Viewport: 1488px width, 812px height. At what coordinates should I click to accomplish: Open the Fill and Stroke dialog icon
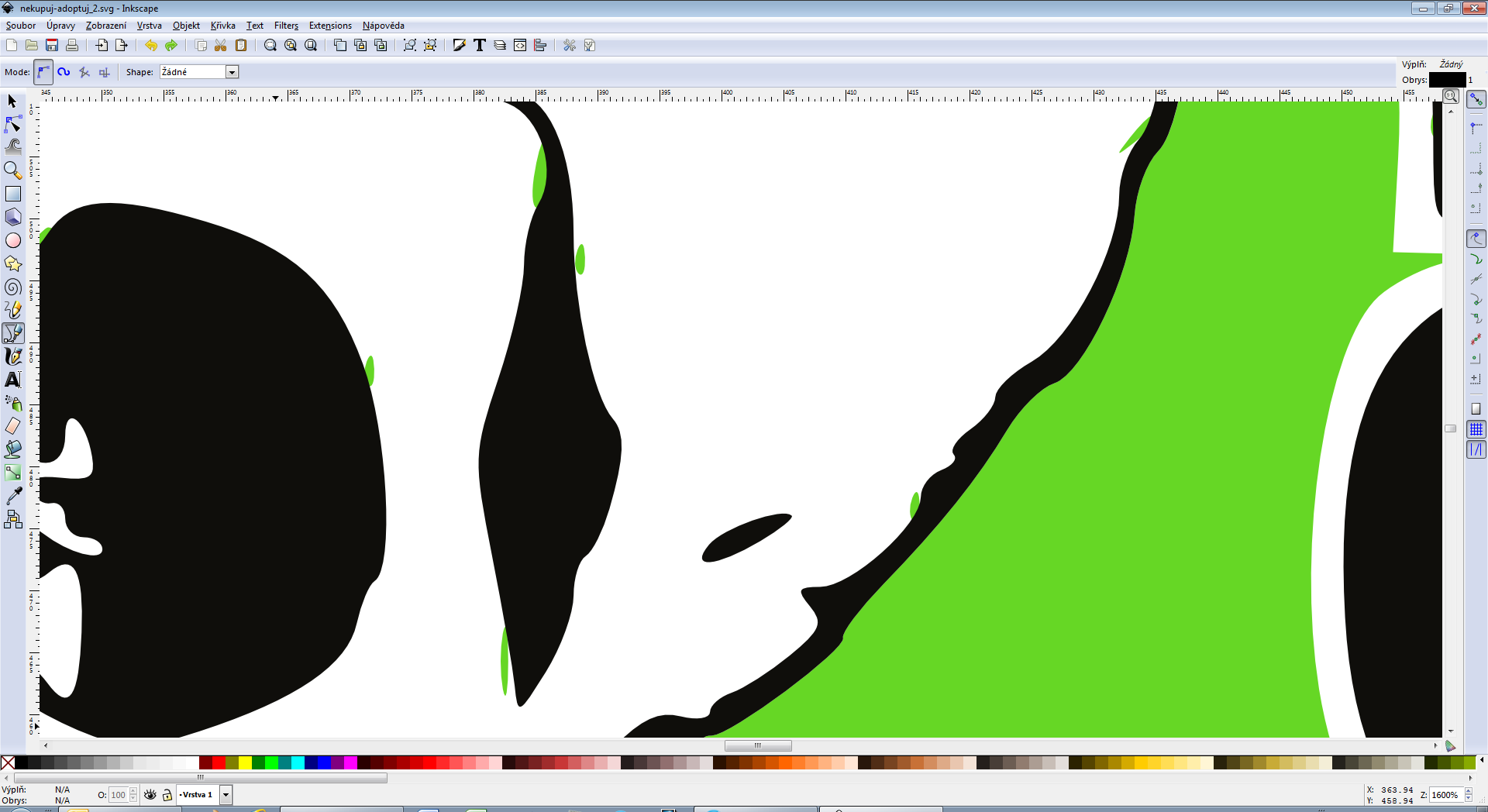coord(460,45)
